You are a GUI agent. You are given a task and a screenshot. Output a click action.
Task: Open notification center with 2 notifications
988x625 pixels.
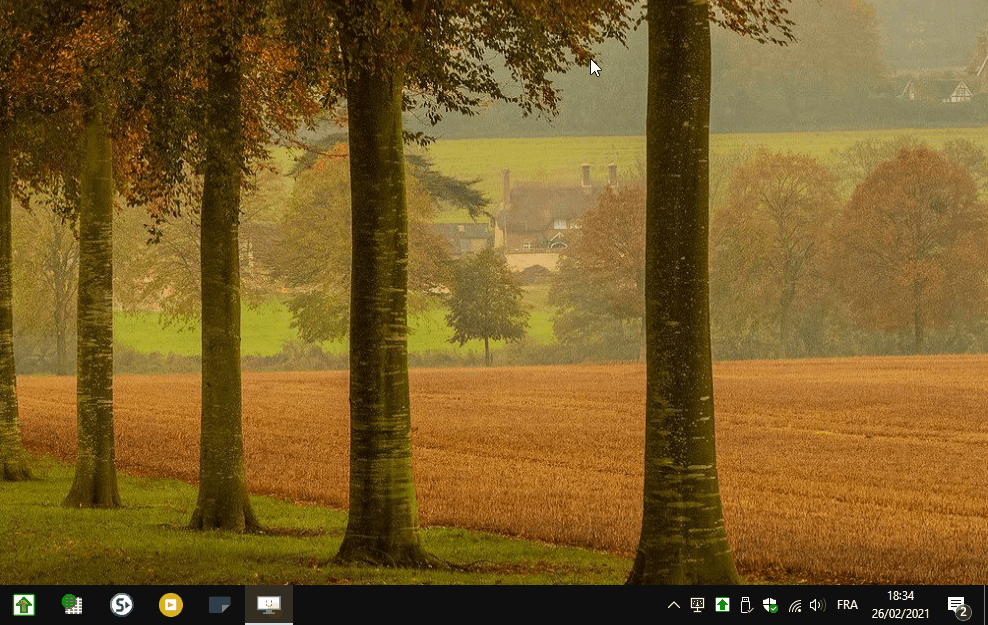[x=958, y=606]
